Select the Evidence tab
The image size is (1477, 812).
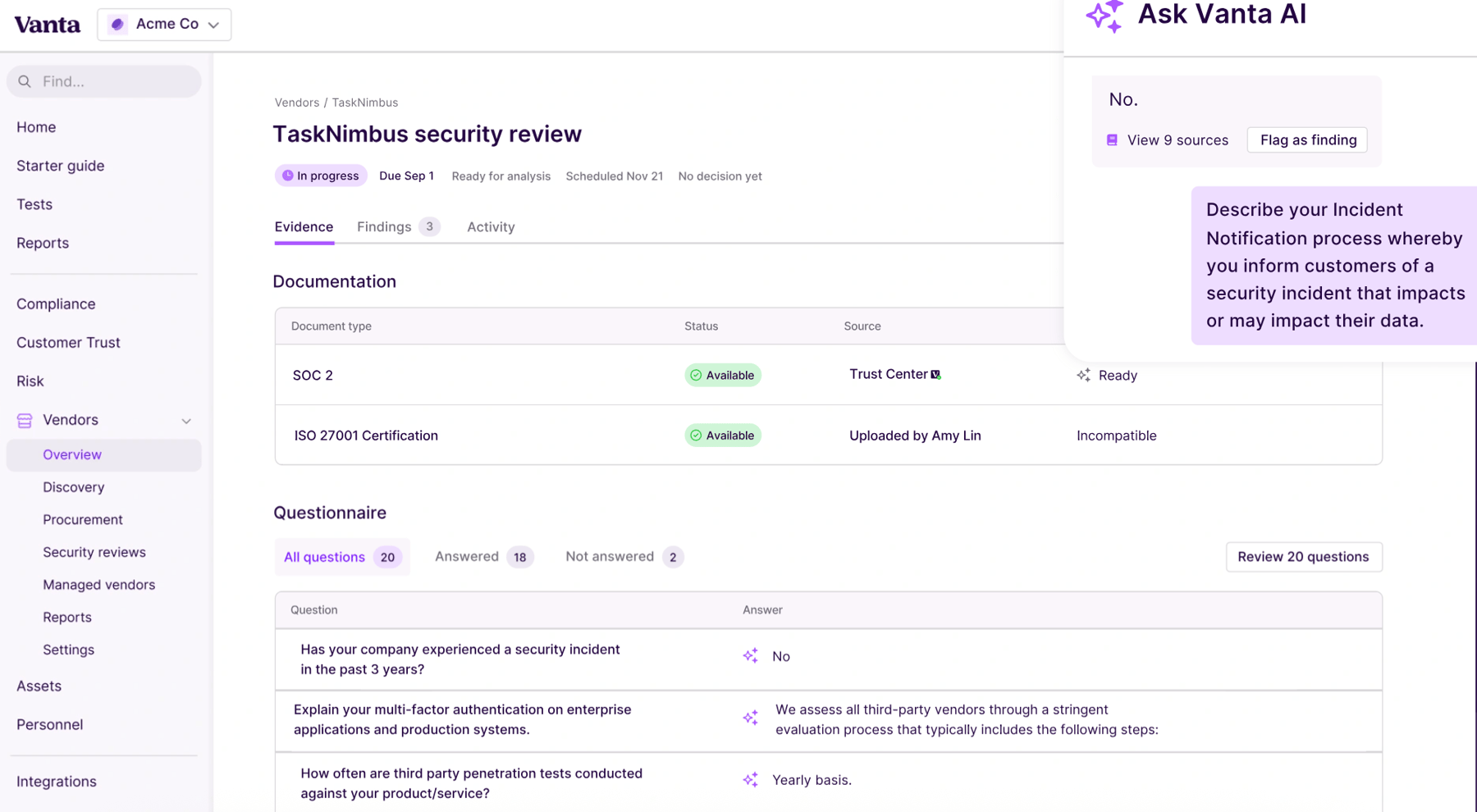(304, 226)
